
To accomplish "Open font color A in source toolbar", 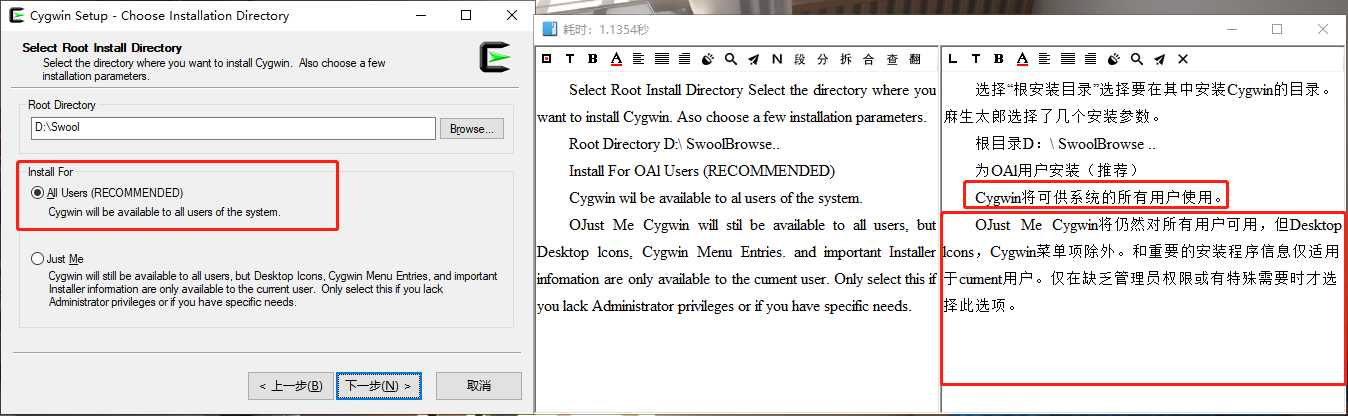I will pos(616,59).
